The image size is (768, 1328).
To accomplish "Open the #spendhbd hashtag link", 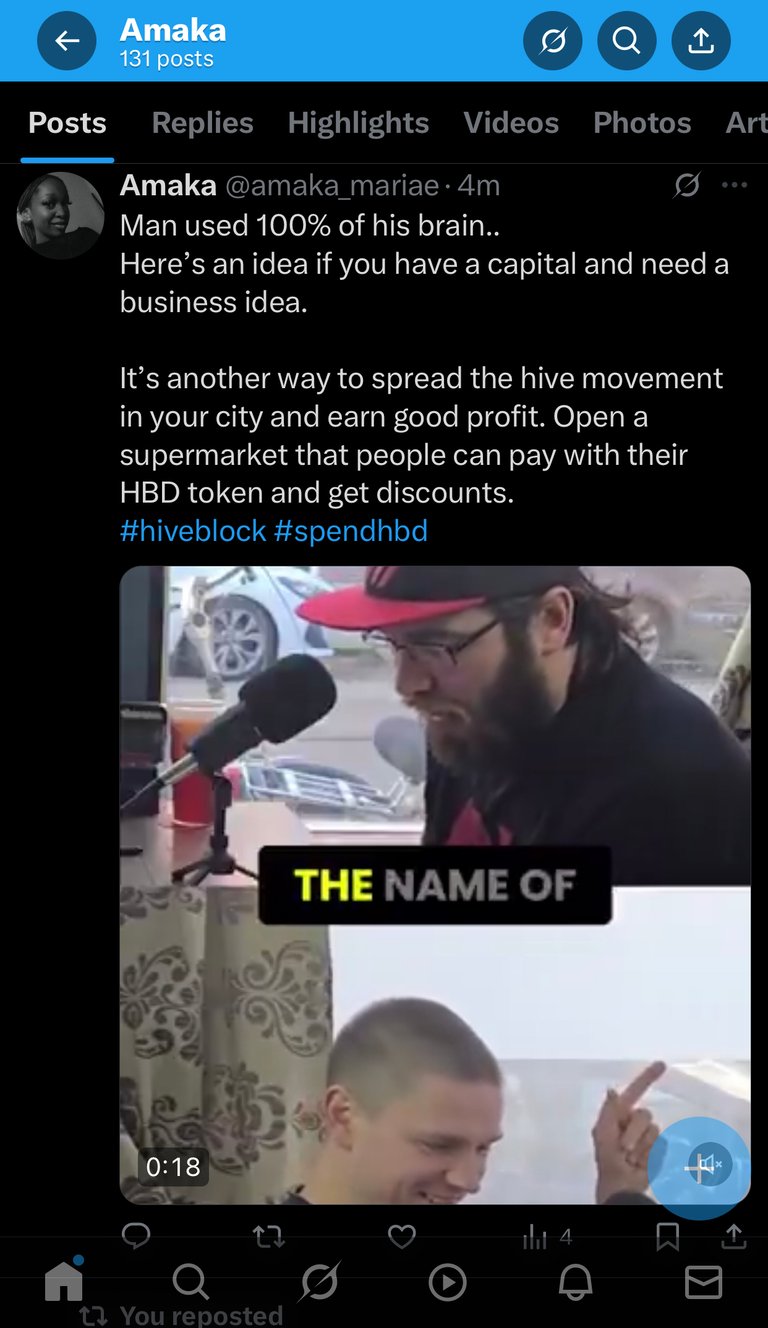I will point(350,531).
